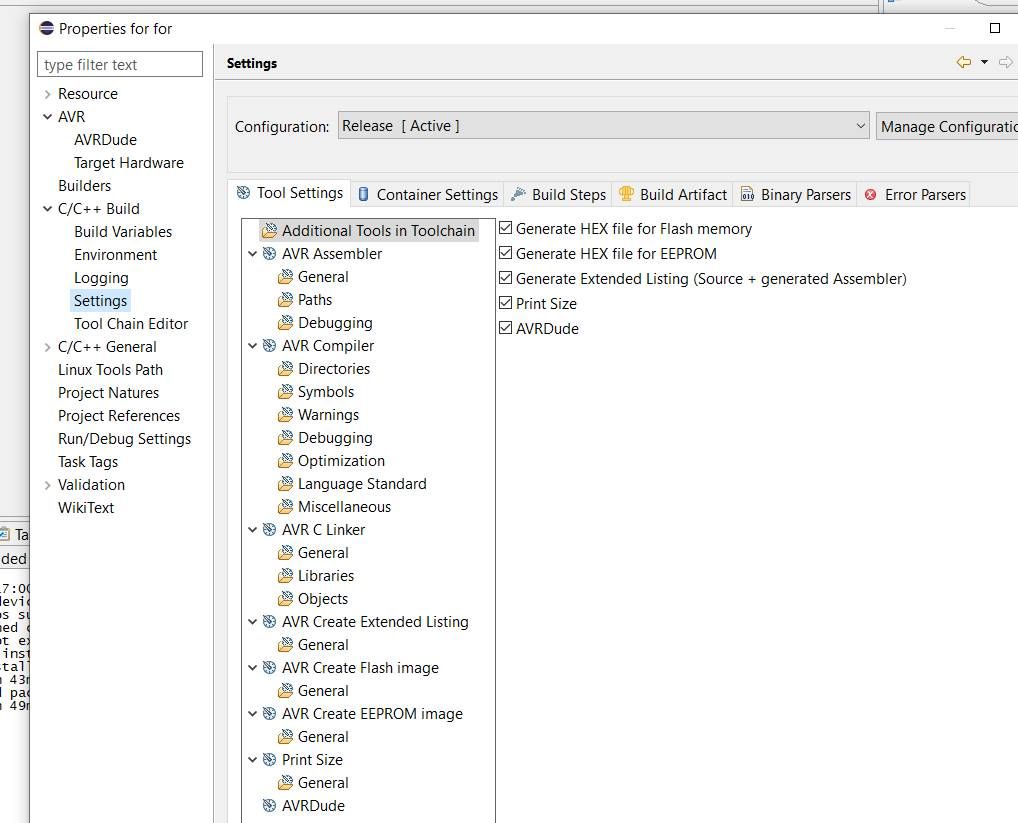1018x823 pixels.
Task: Click the Print Size tool icon in tree
Action: pyautogui.click(x=269, y=759)
